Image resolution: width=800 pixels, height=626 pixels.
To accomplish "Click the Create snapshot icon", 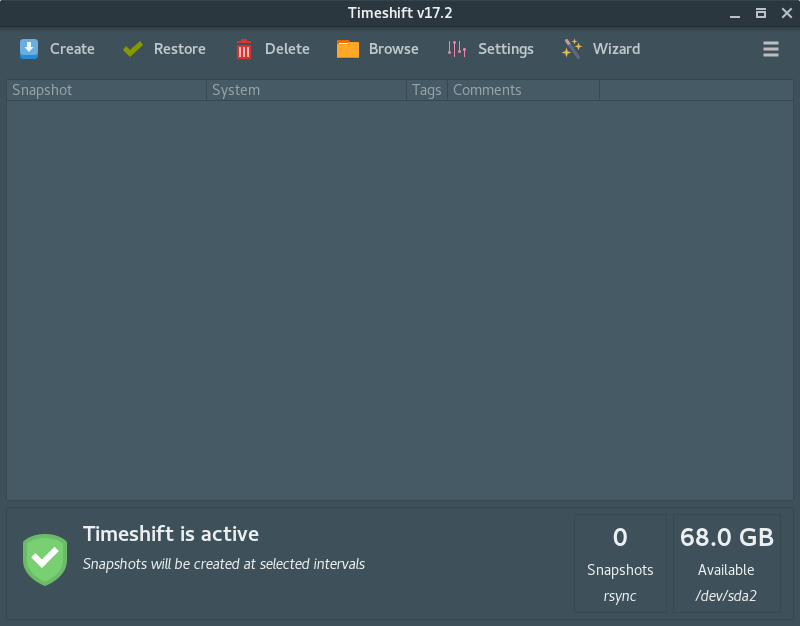I will pos(29,48).
